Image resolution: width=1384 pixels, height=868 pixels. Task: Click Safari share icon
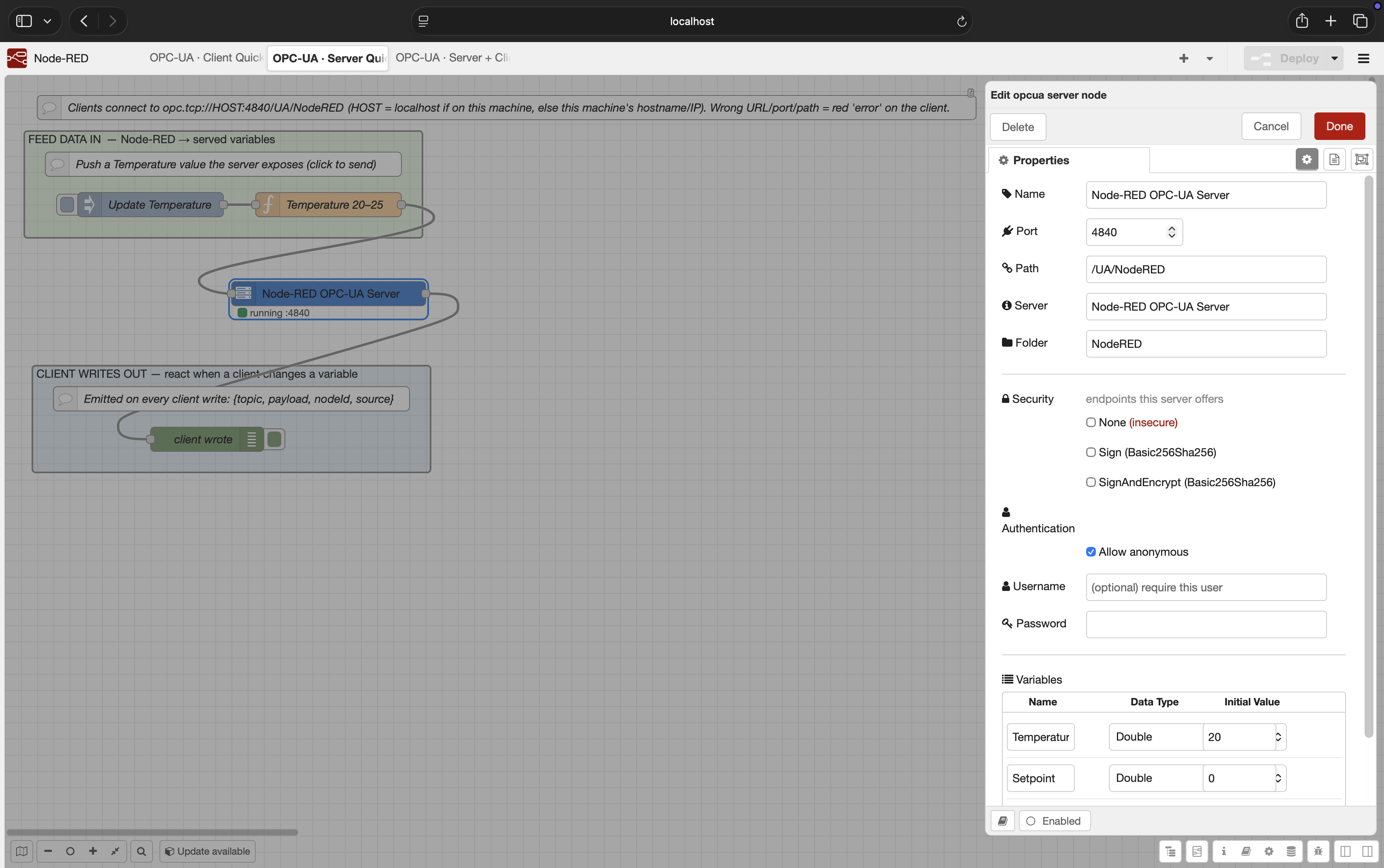(x=1302, y=21)
